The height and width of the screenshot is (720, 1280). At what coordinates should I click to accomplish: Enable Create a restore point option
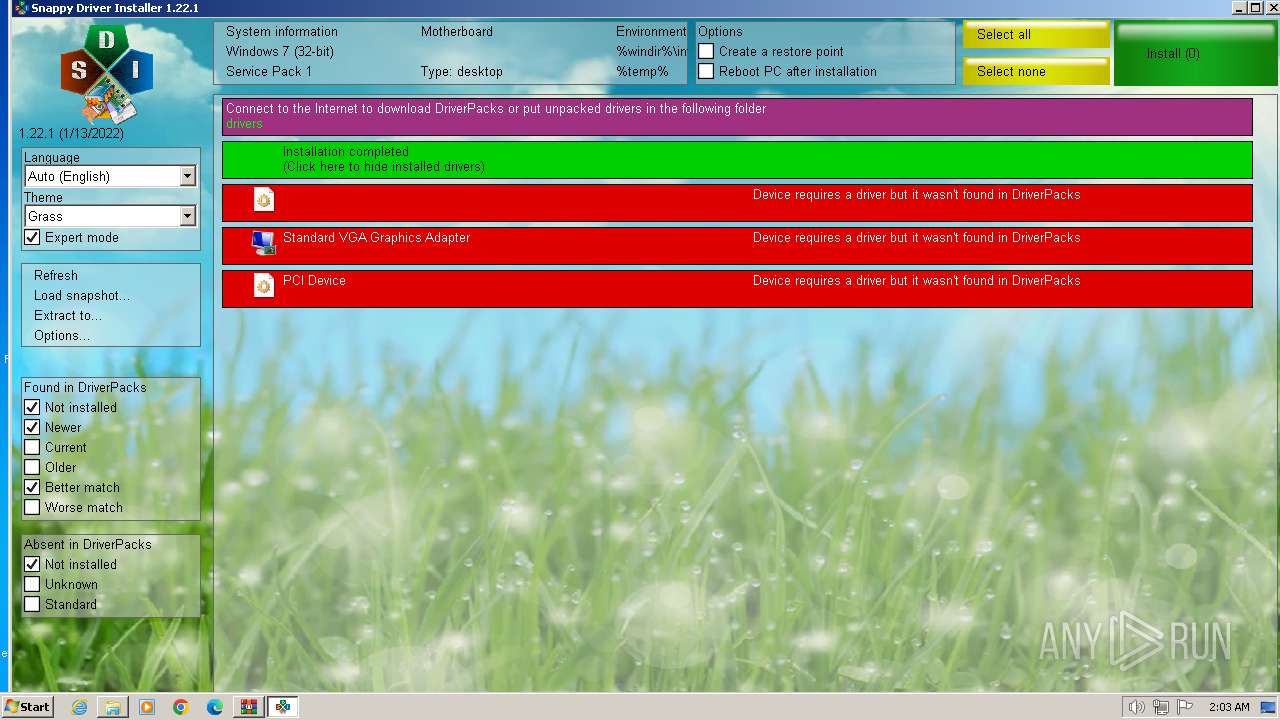coord(706,51)
